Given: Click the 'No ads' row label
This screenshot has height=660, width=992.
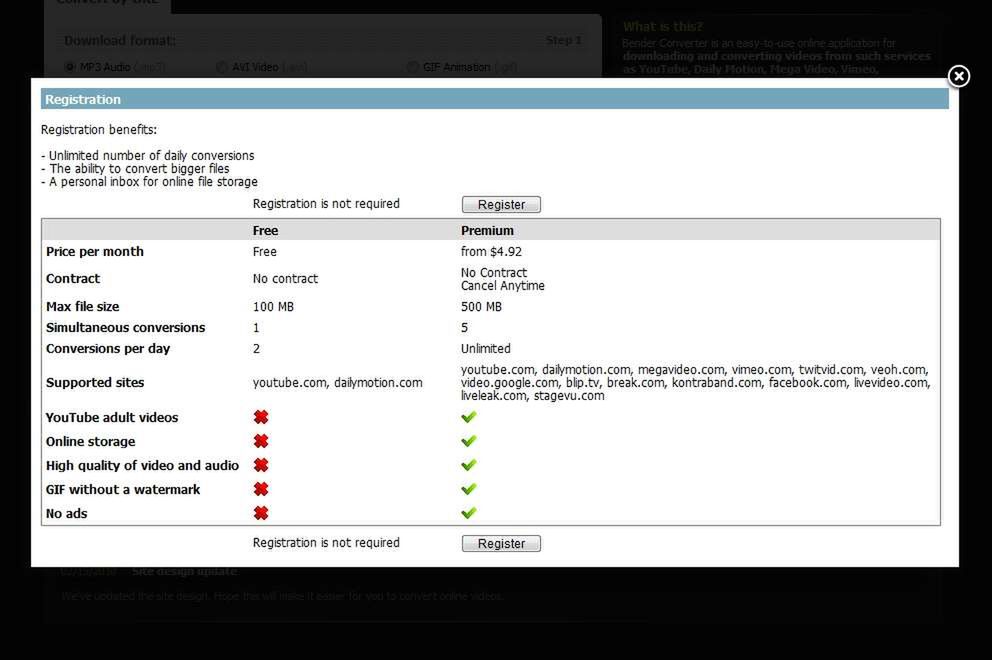Looking at the screenshot, I should pyautogui.click(x=66, y=513).
